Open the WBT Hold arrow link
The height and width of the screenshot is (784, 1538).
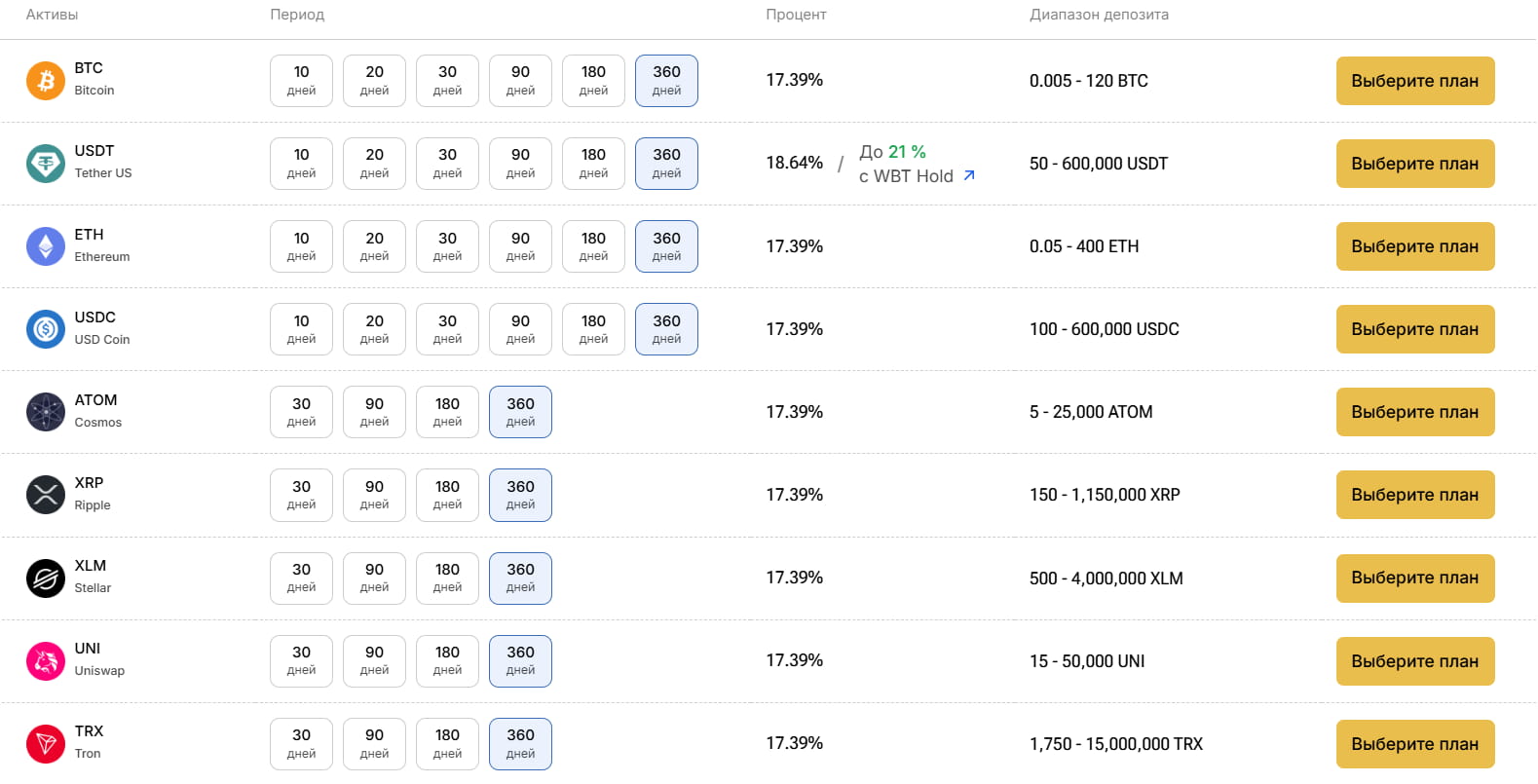click(x=969, y=175)
